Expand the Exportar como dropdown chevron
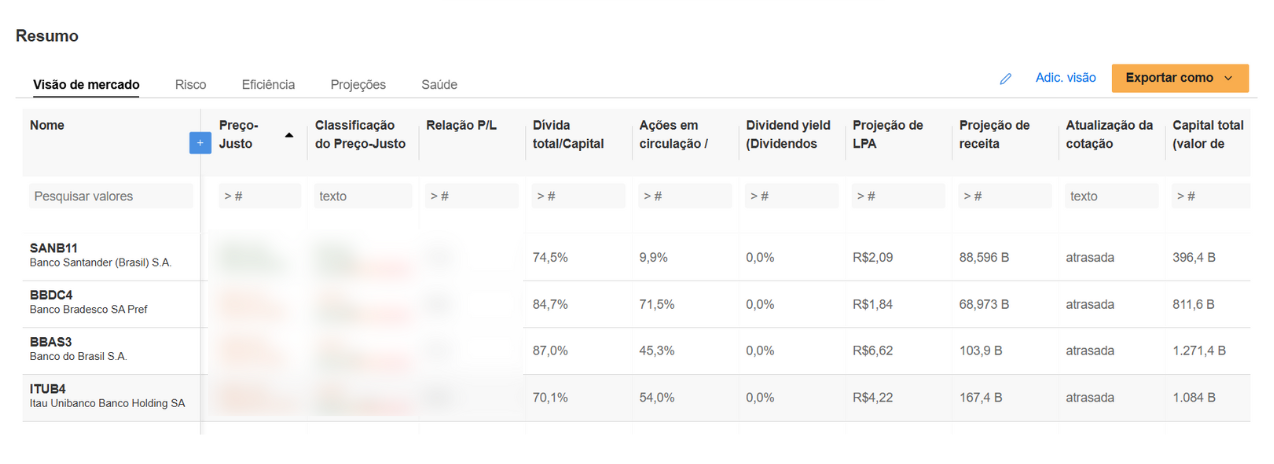The height and width of the screenshot is (464, 1274). [x=1228, y=78]
